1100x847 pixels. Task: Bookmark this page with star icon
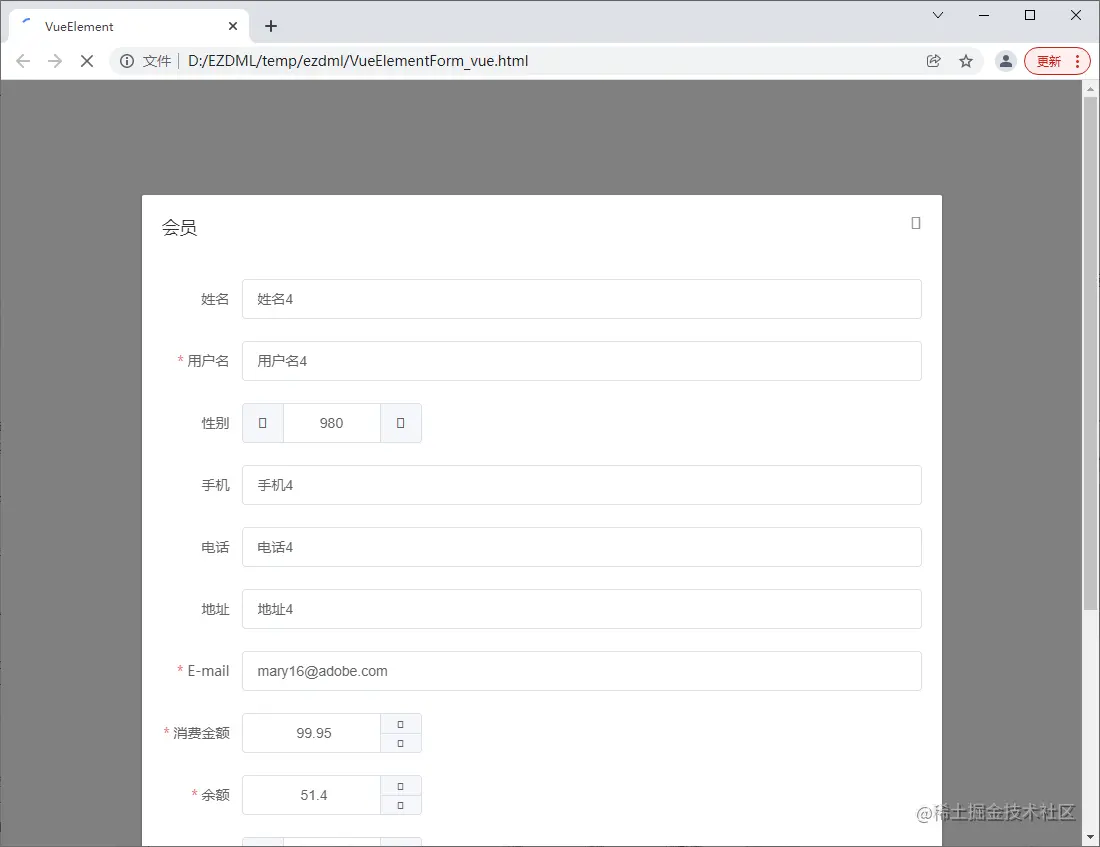pyautogui.click(x=966, y=61)
